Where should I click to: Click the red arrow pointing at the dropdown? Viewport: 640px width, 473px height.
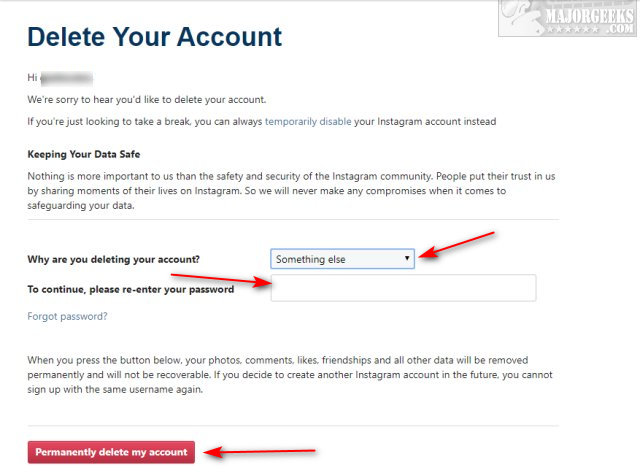458,246
